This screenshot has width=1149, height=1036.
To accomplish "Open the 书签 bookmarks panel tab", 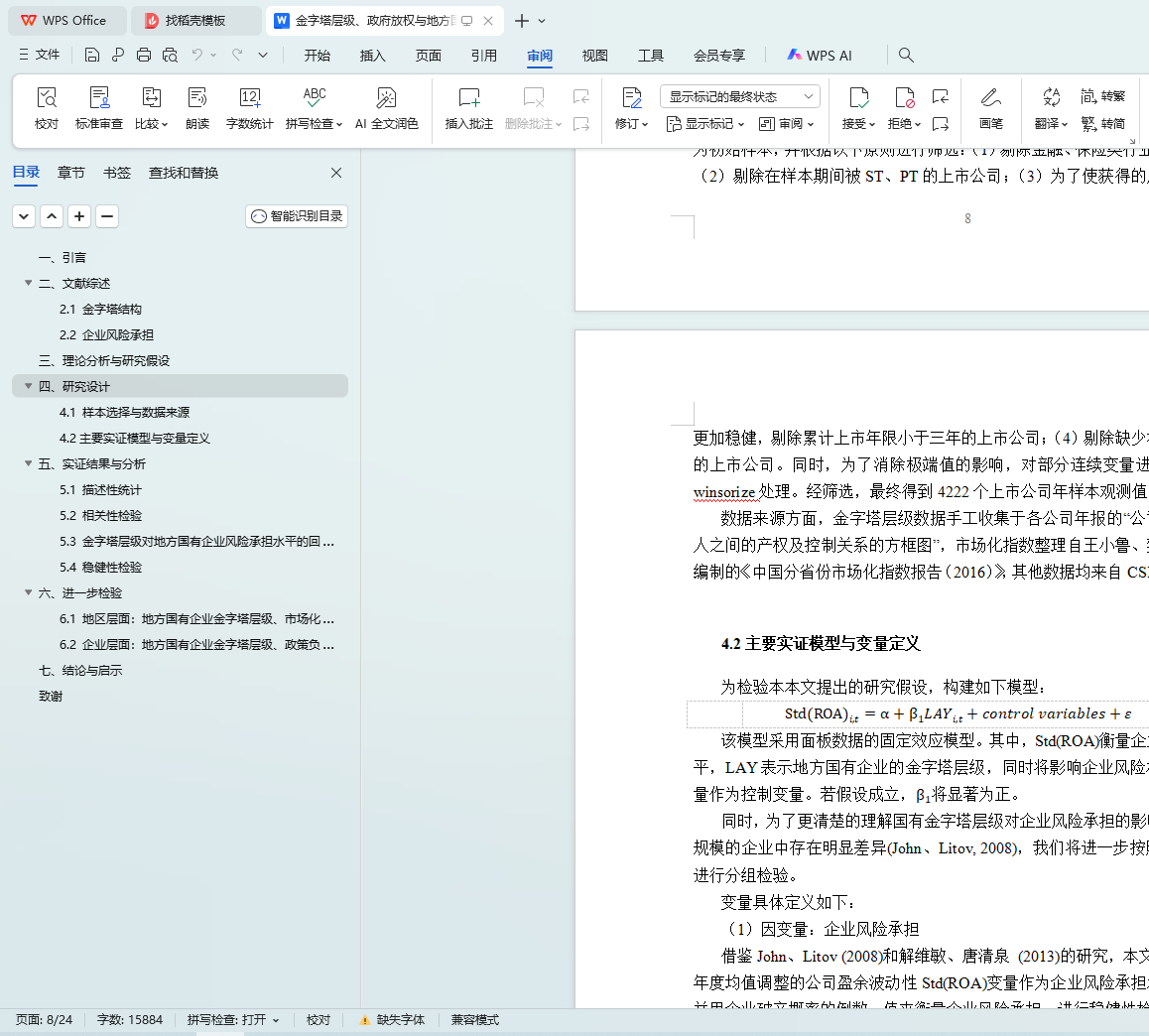I will click(x=117, y=173).
